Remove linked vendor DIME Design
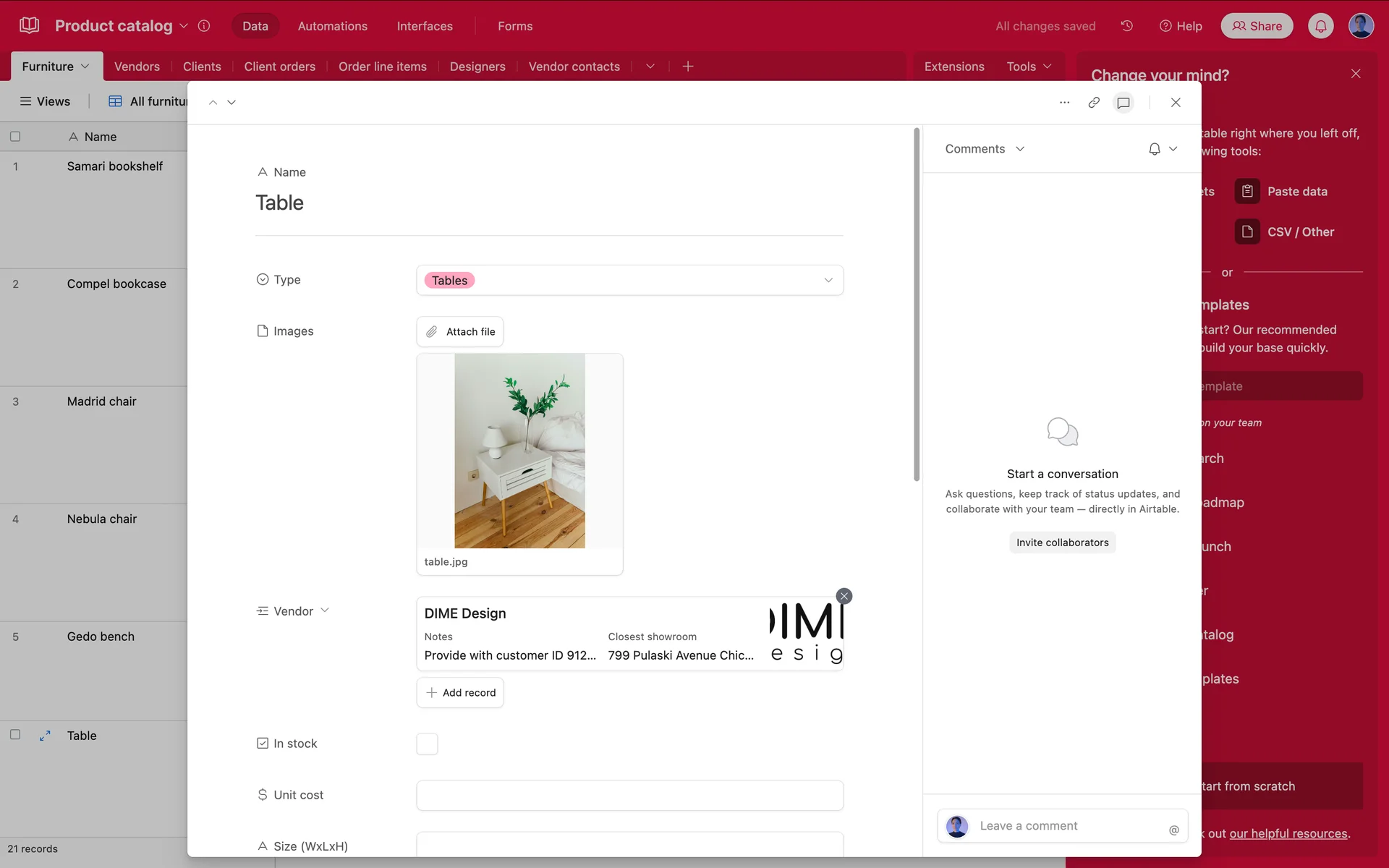The height and width of the screenshot is (868, 1389). coord(844,596)
